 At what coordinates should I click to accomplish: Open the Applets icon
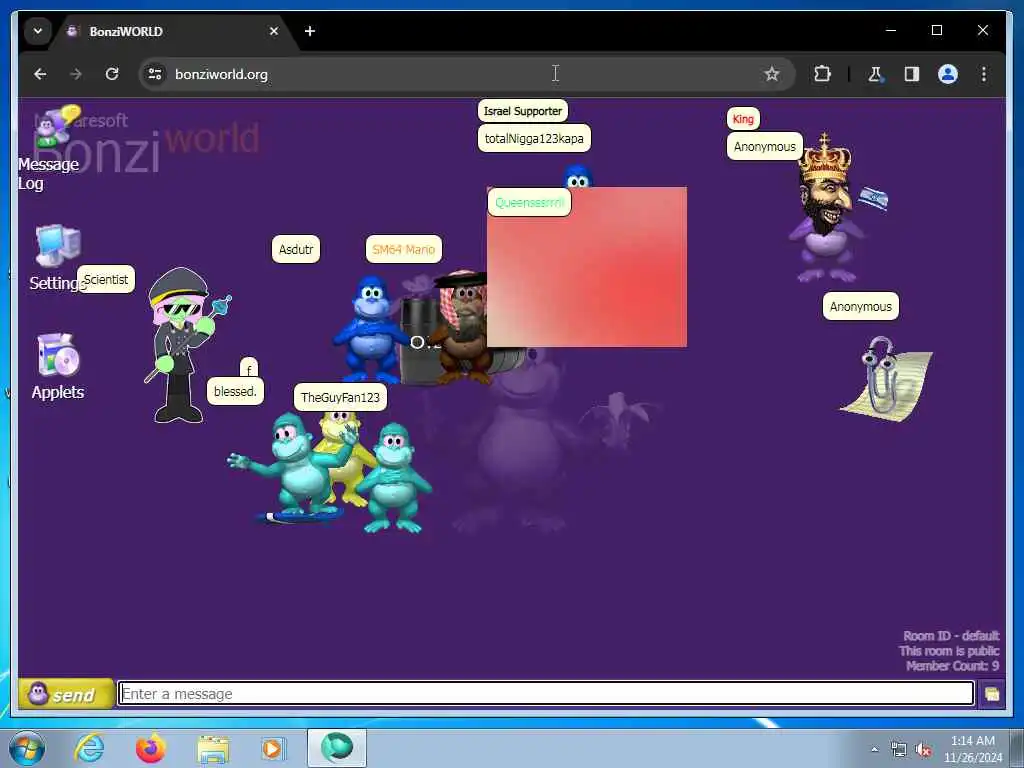[57, 366]
